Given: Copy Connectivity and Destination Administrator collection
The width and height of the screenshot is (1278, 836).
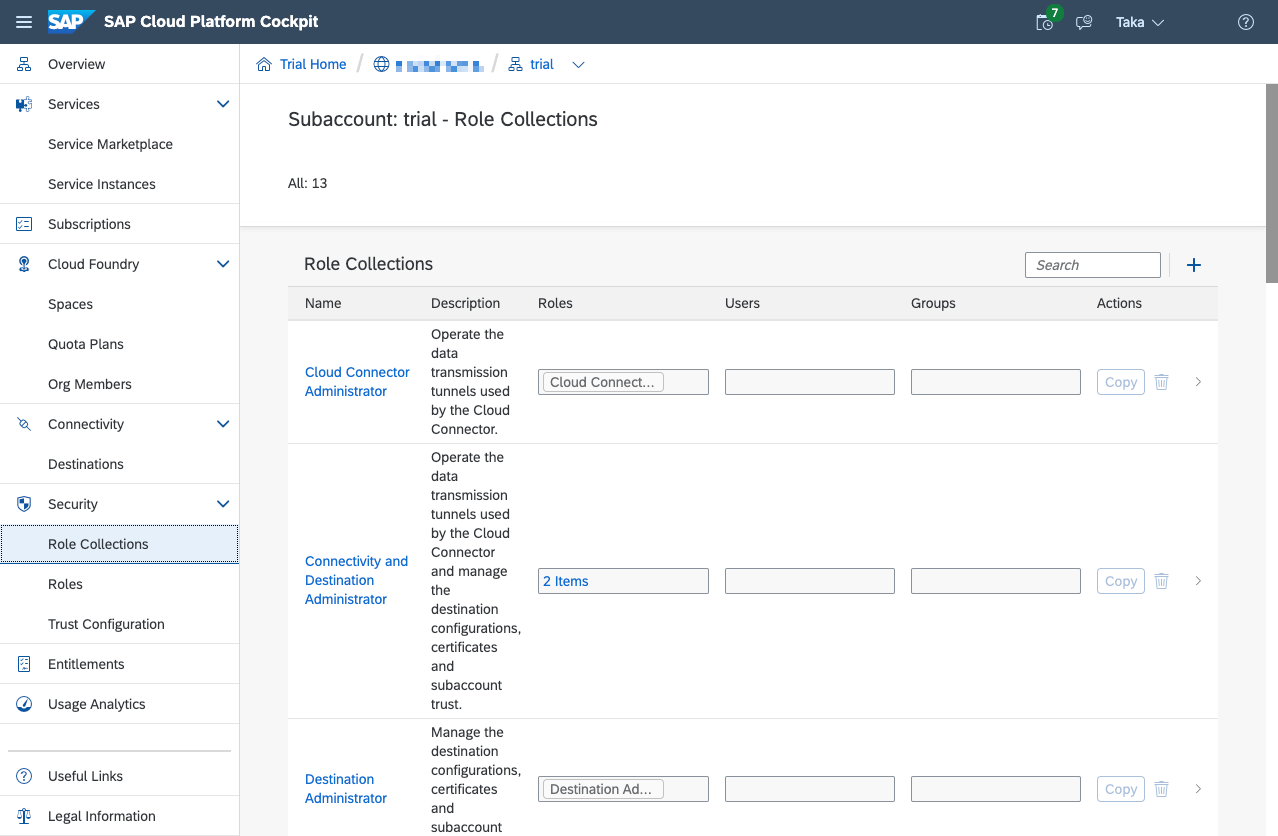Looking at the screenshot, I should [x=1120, y=581].
